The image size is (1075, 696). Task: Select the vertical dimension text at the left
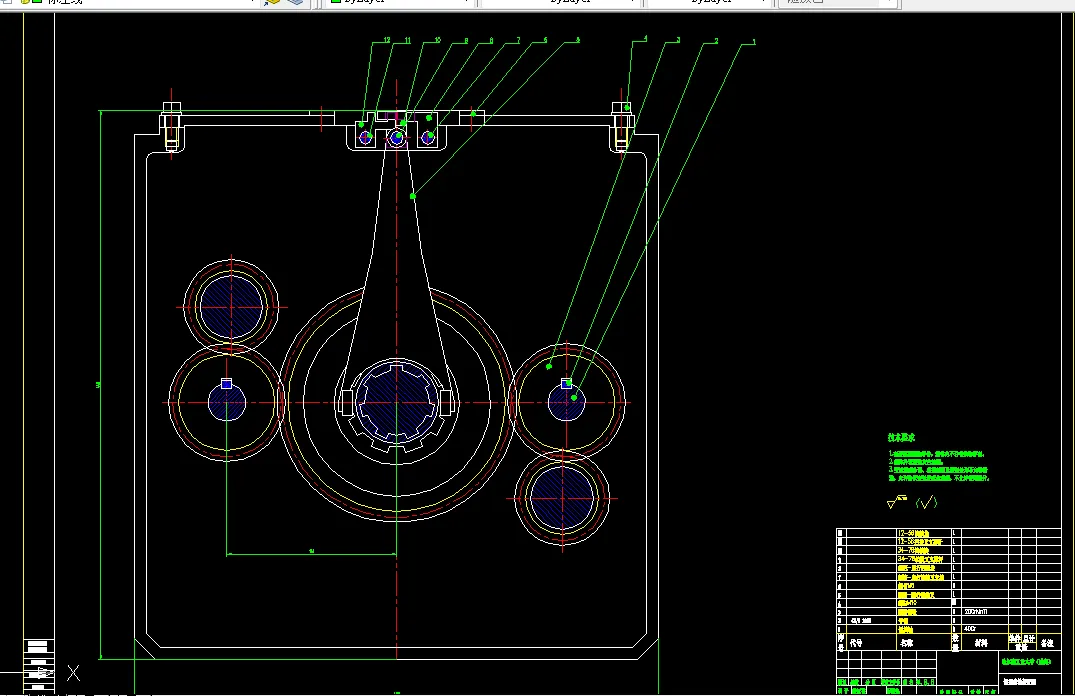98,385
